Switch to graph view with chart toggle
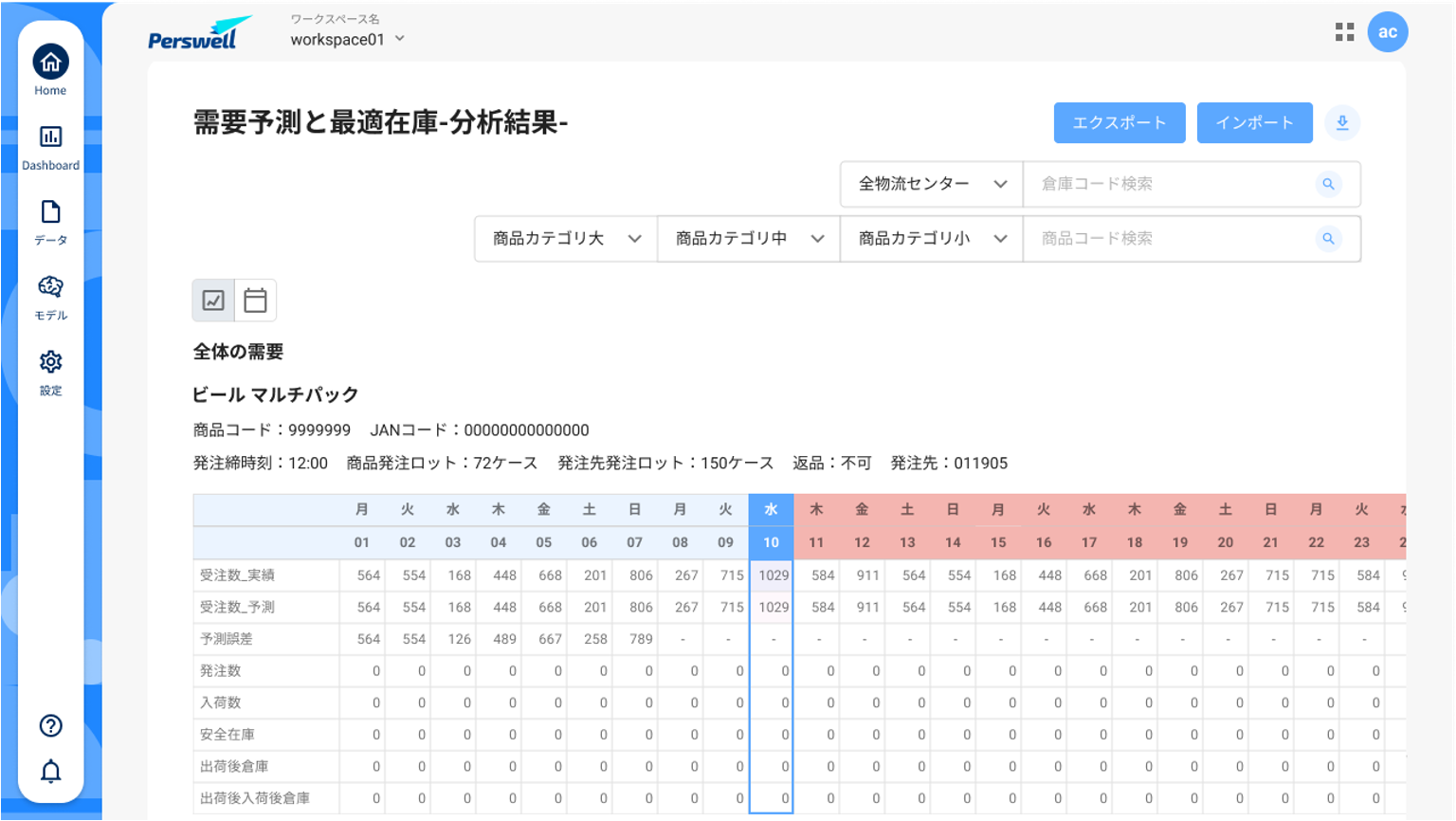 tap(213, 300)
